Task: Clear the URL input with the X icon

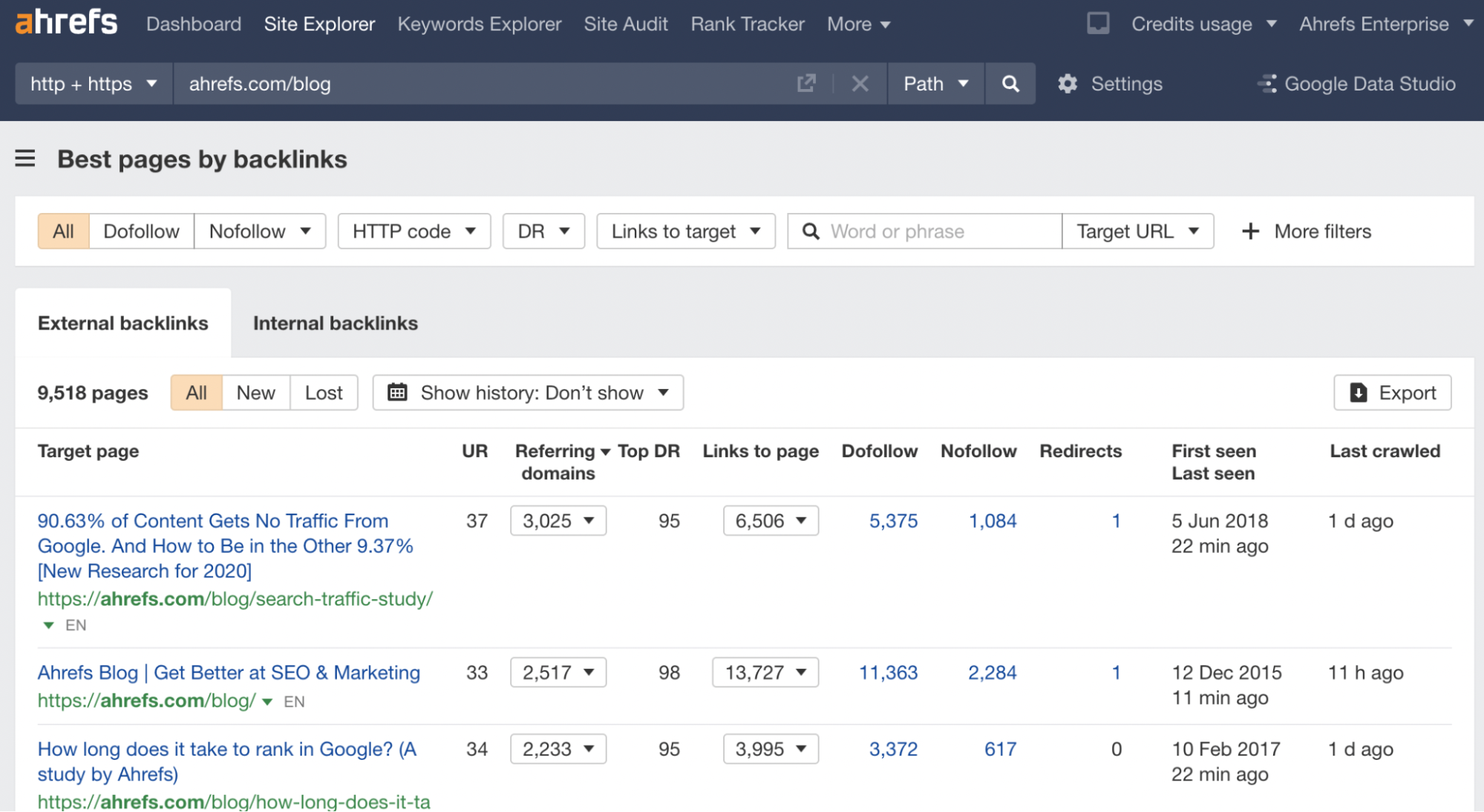Action: [860, 84]
